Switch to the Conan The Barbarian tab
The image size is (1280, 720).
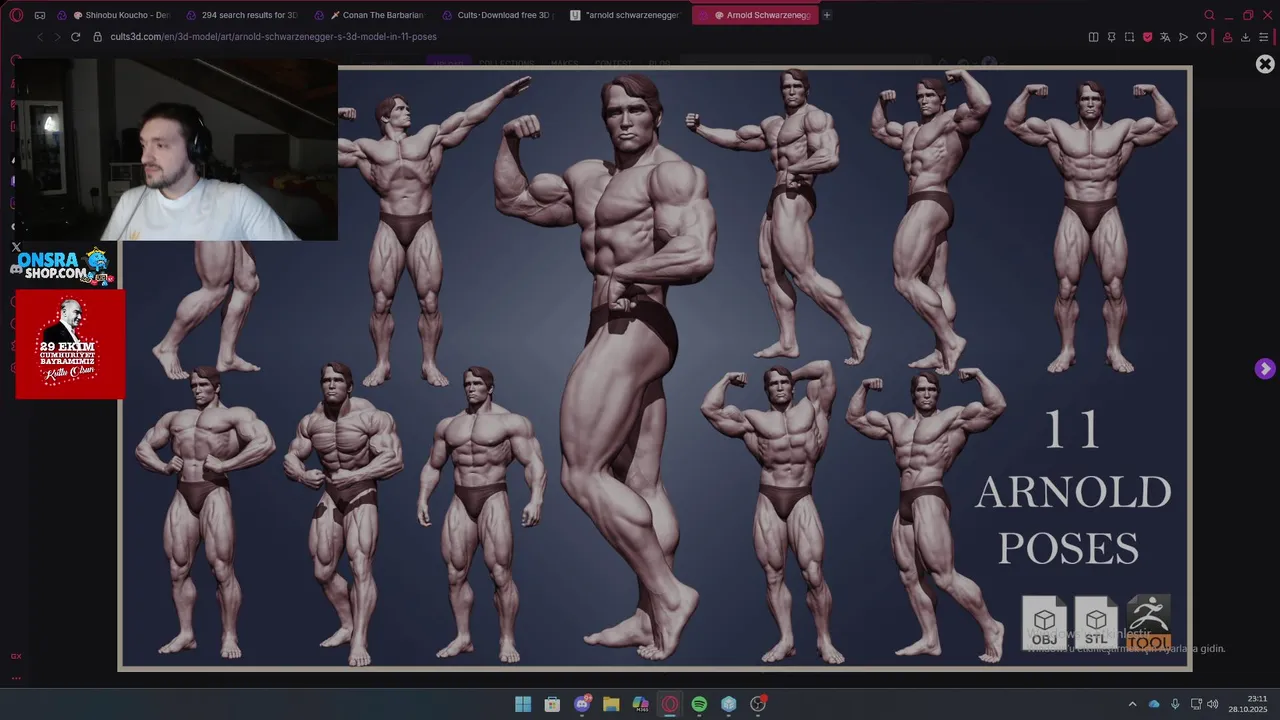coord(369,15)
